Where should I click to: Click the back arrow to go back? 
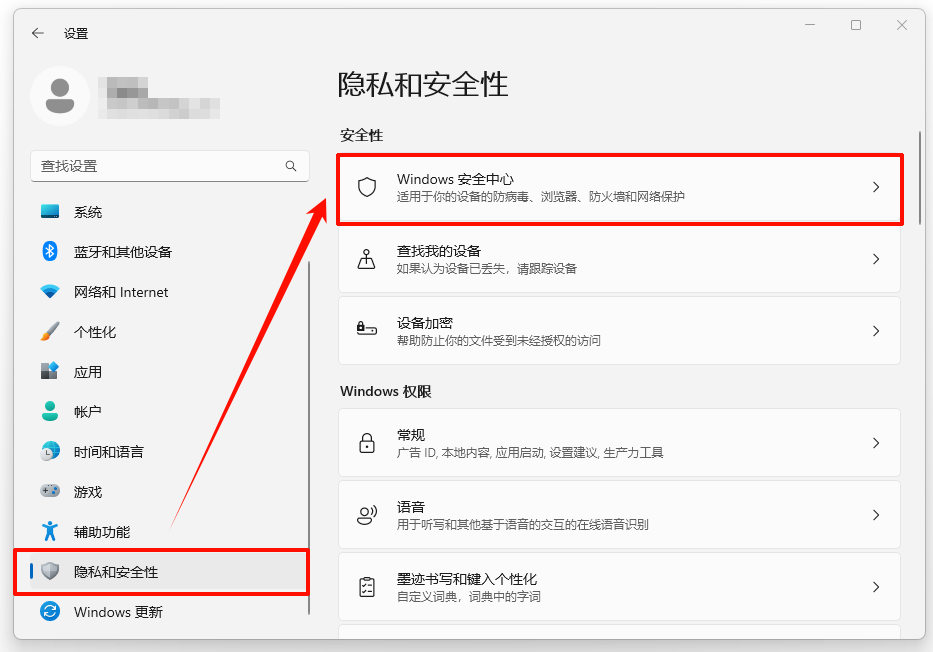click(x=37, y=33)
